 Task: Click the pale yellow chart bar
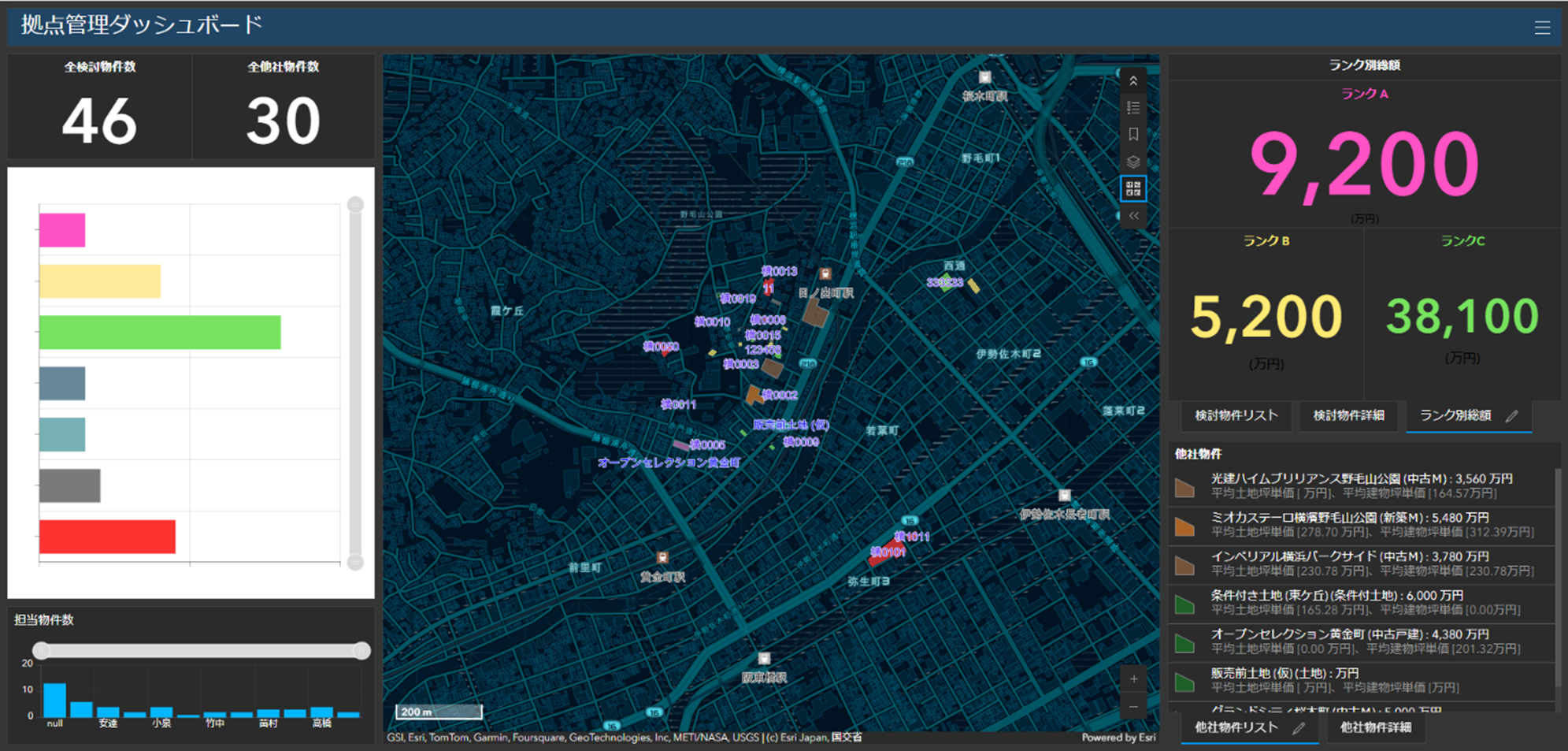[100, 281]
